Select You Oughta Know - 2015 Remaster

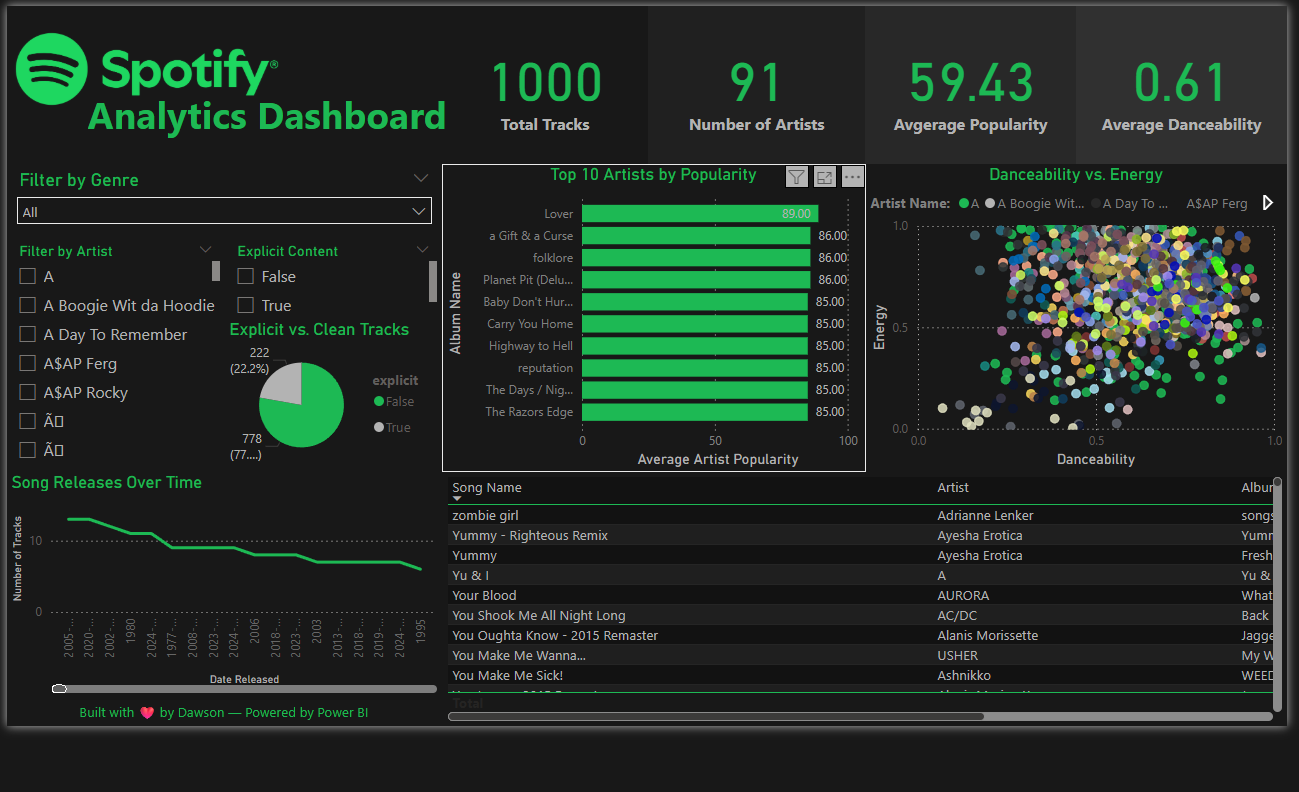(555, 636)
